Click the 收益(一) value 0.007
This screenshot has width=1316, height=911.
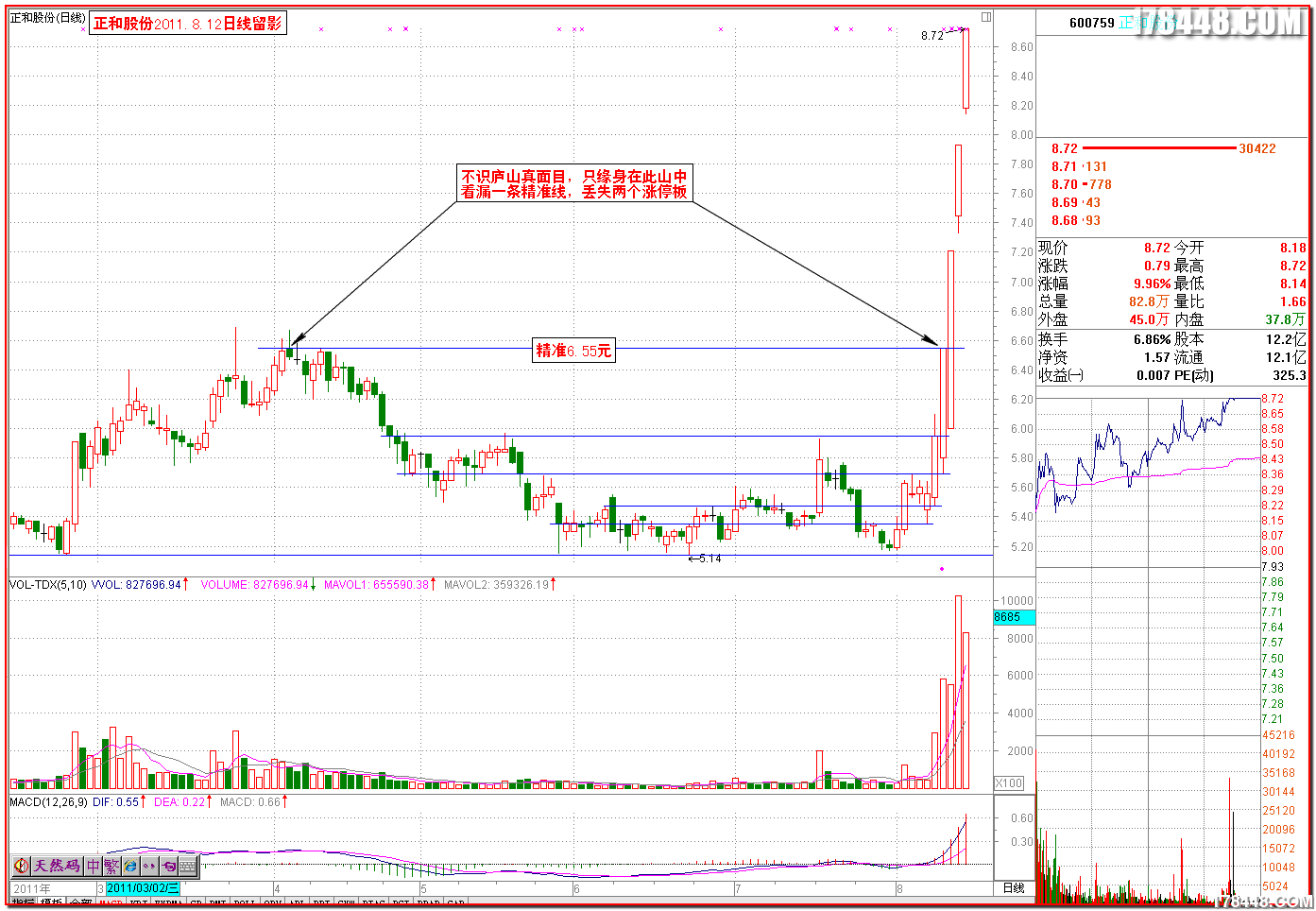(1153, 375)
